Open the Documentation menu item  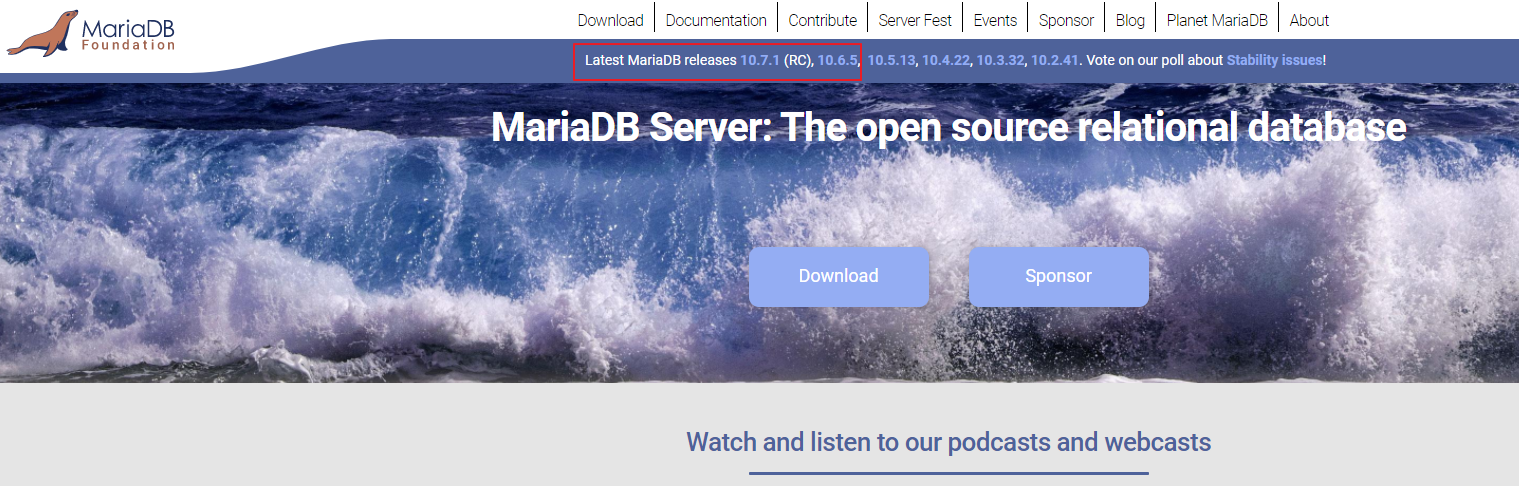(716, 20)
